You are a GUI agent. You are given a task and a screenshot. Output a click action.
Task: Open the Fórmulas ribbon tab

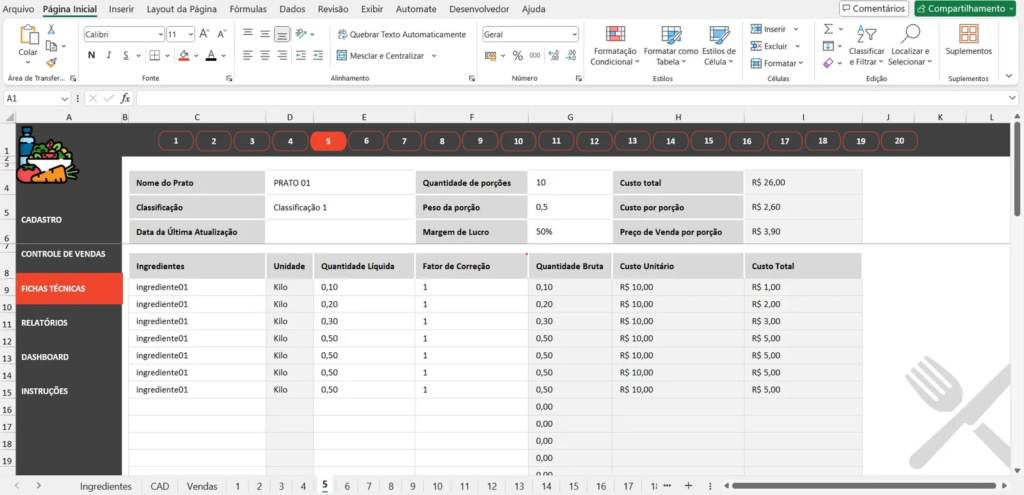coord(248,9)
